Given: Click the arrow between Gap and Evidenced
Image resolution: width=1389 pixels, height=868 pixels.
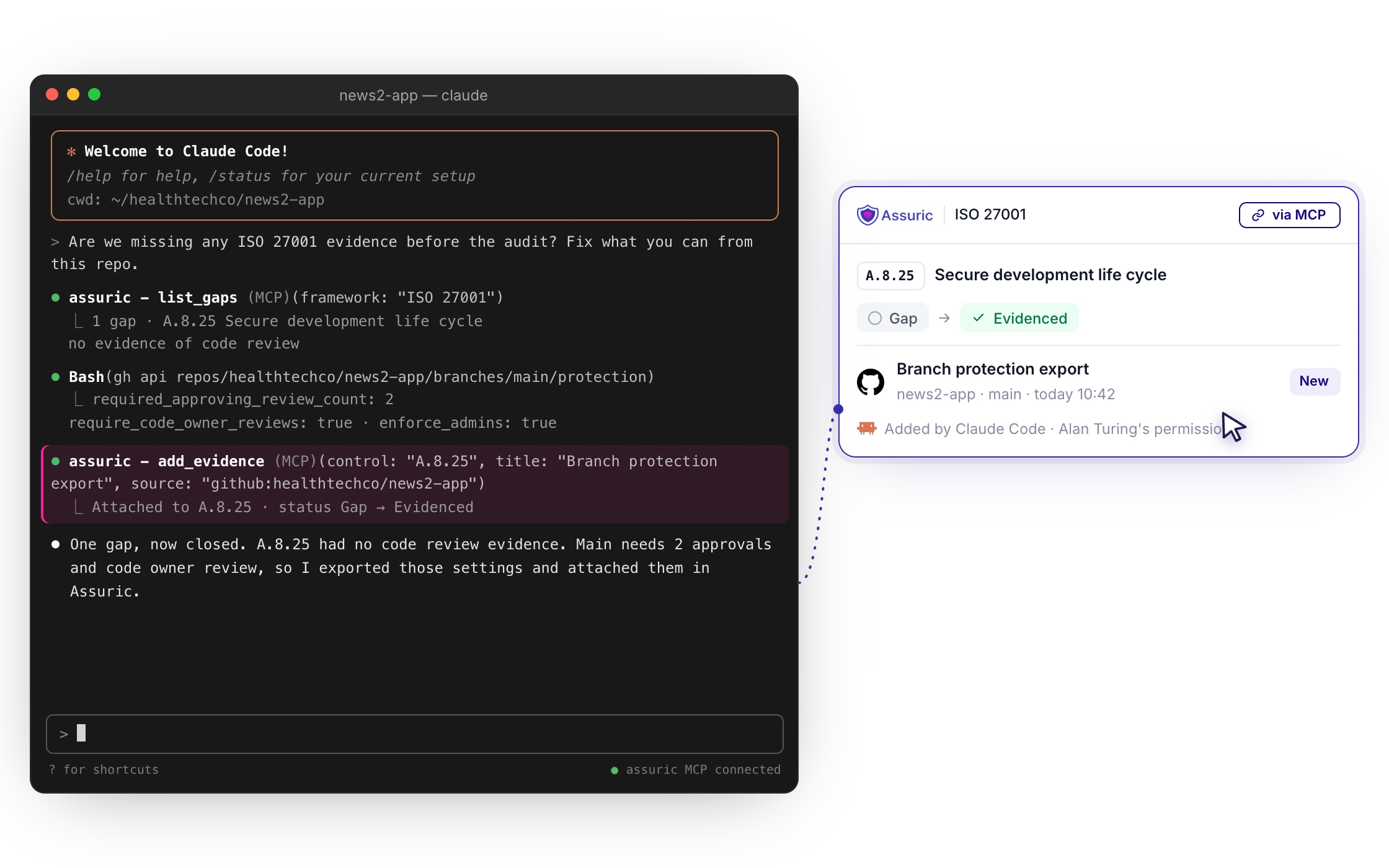Looking at the screenshot, I should coord(944,318).
